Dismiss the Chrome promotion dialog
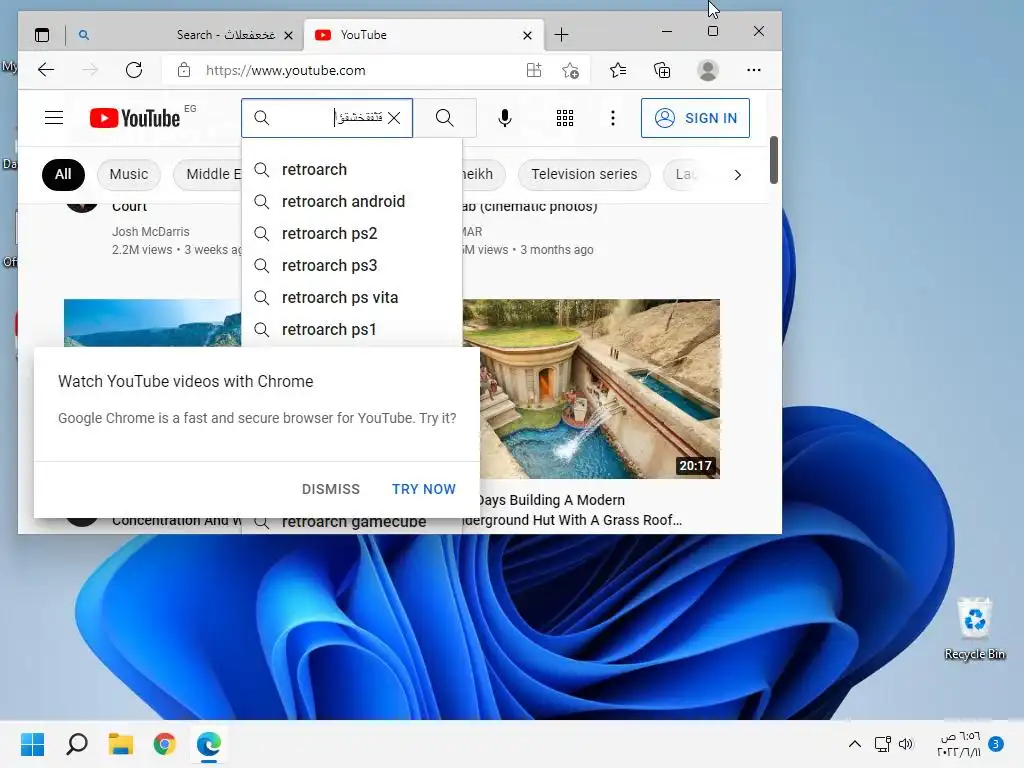Image resolution: width=1024 pixels, height=768 pixels. tap(330, 489)
